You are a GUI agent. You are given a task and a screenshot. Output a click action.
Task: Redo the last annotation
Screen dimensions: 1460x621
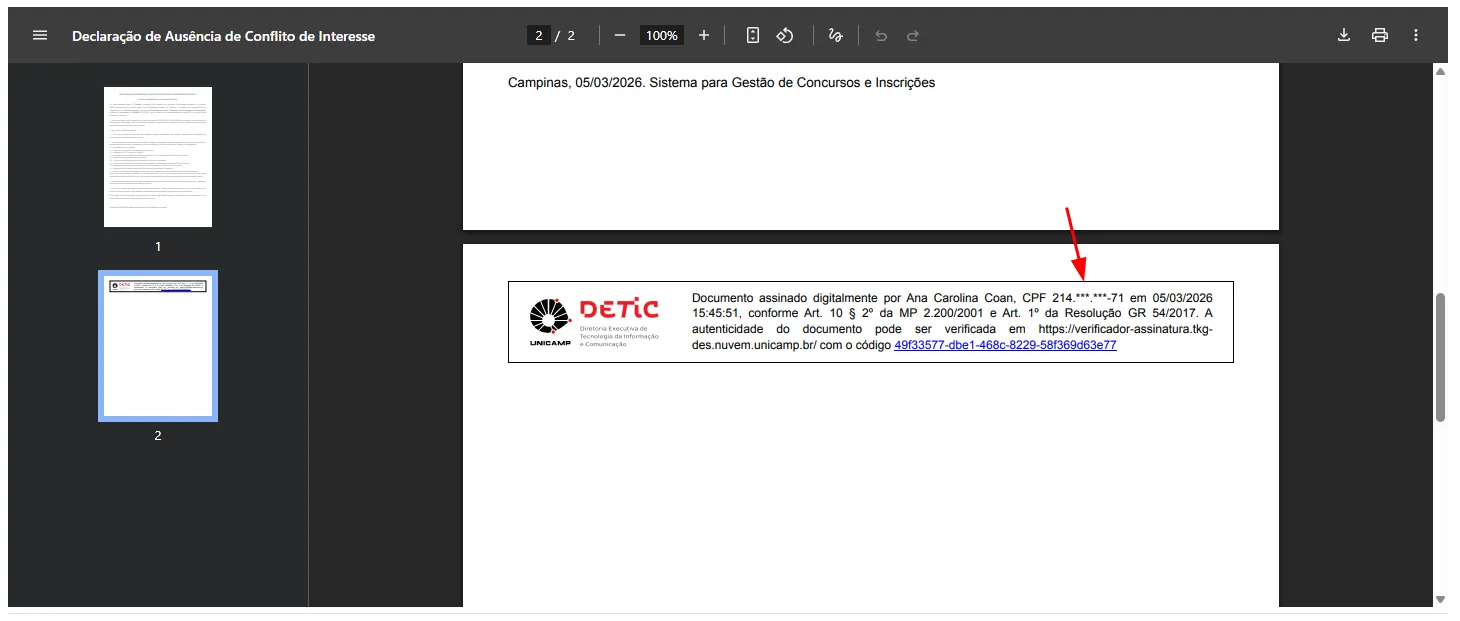point(912,35)
